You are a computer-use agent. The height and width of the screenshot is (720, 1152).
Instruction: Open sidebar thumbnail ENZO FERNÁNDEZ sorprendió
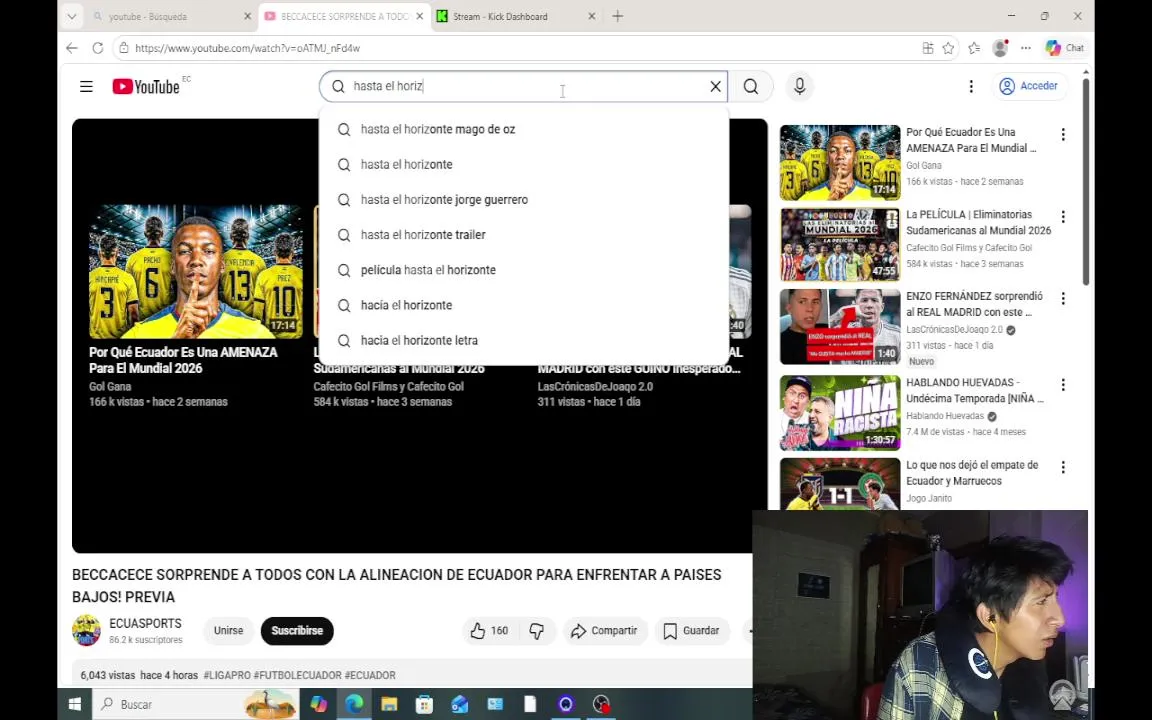[x=840, y=327]
